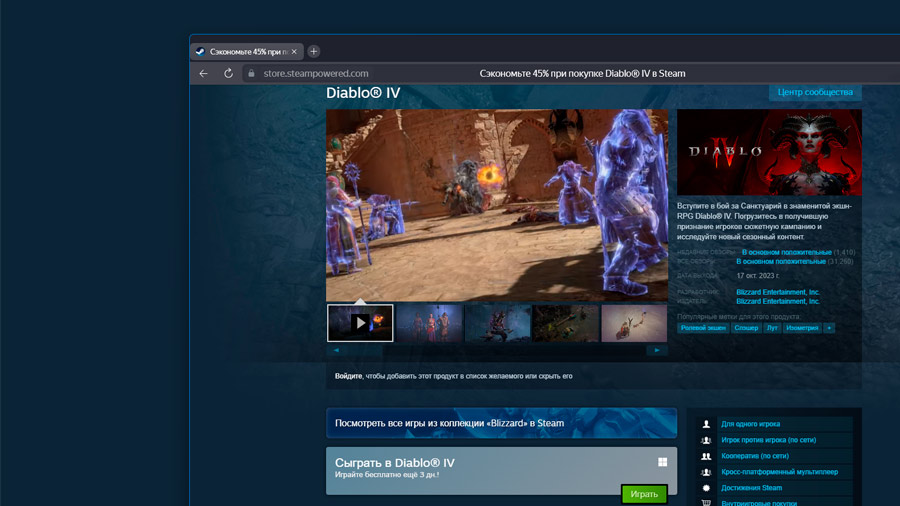Click the co-op players icon

pyautogui.click(x=706, y=456)
